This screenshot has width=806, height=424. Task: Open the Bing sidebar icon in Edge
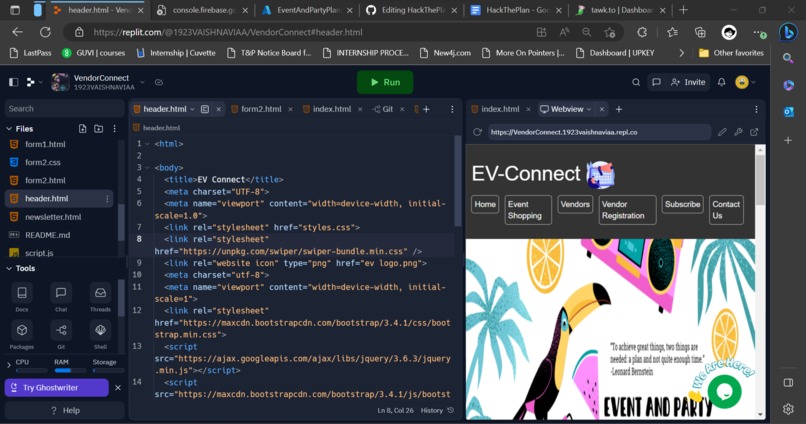[x=788, y=32]
